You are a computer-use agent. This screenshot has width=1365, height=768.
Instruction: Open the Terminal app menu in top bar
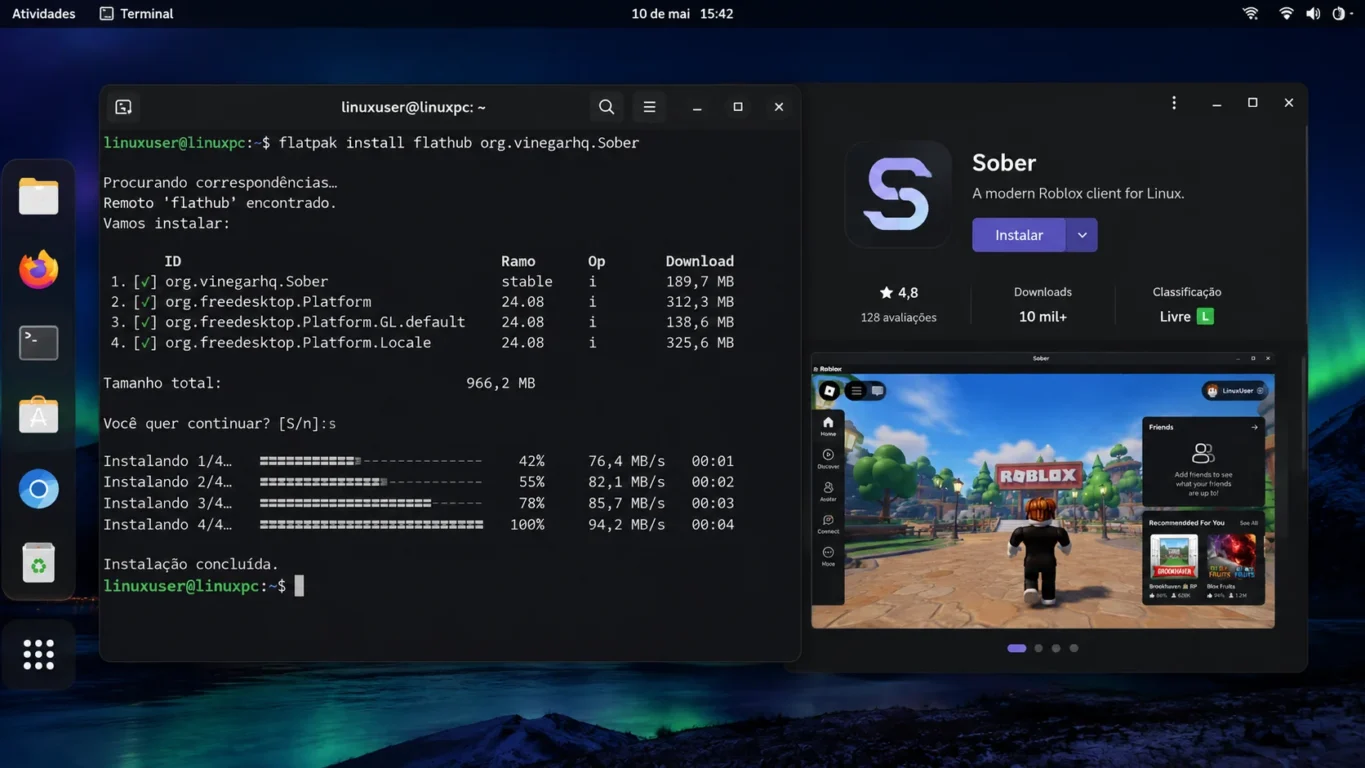(137, 14)
